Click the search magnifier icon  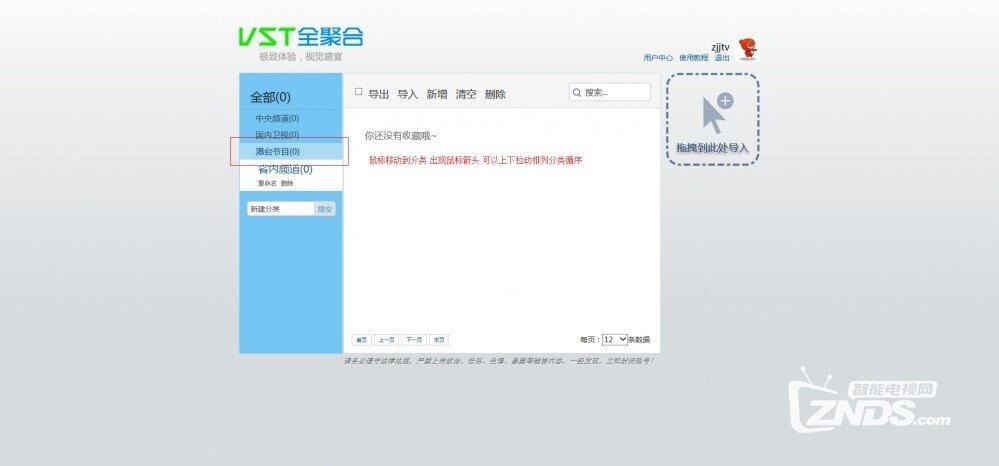pyautogui.click(x=577, y=93)
